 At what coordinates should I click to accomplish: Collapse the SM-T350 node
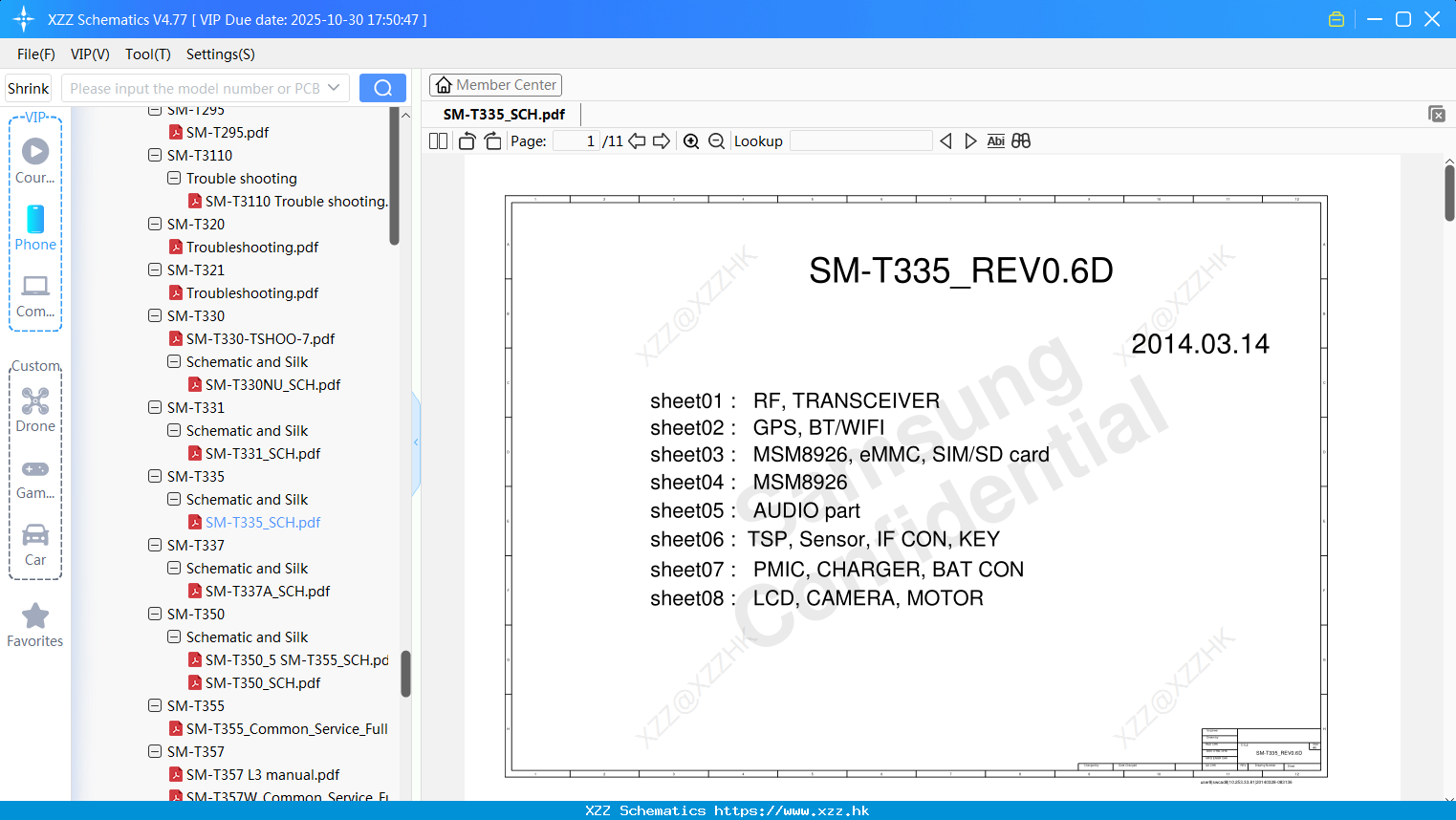[155, 614]
